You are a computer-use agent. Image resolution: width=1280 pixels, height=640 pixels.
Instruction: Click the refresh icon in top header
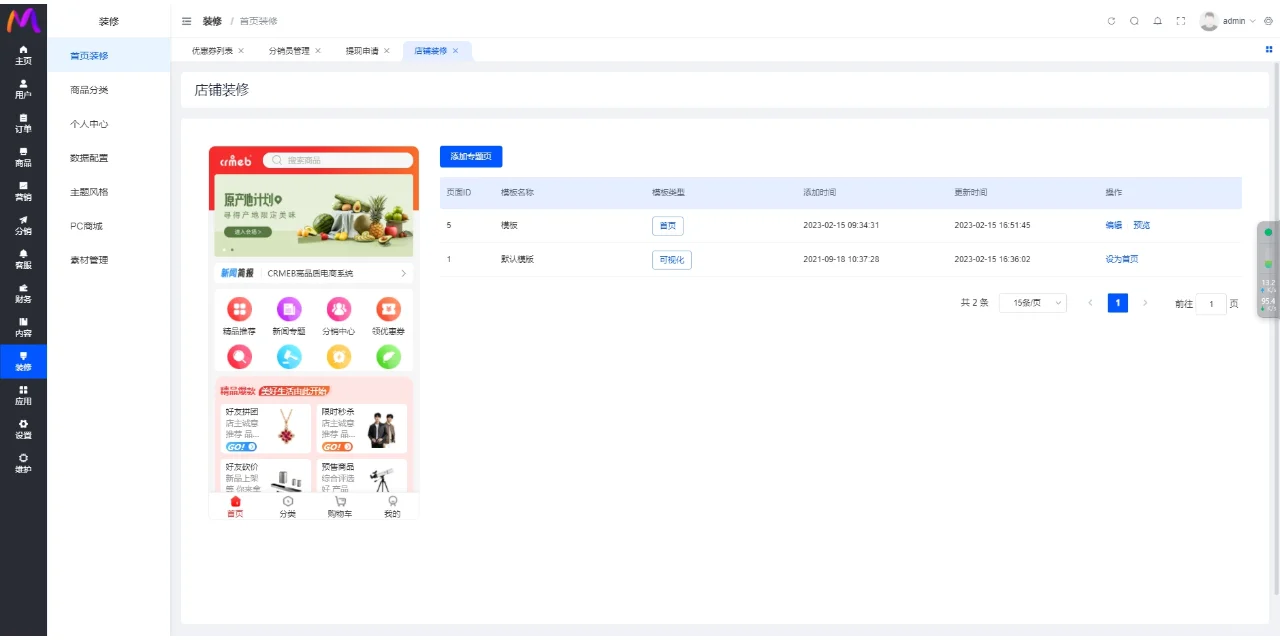point(1111,21)
